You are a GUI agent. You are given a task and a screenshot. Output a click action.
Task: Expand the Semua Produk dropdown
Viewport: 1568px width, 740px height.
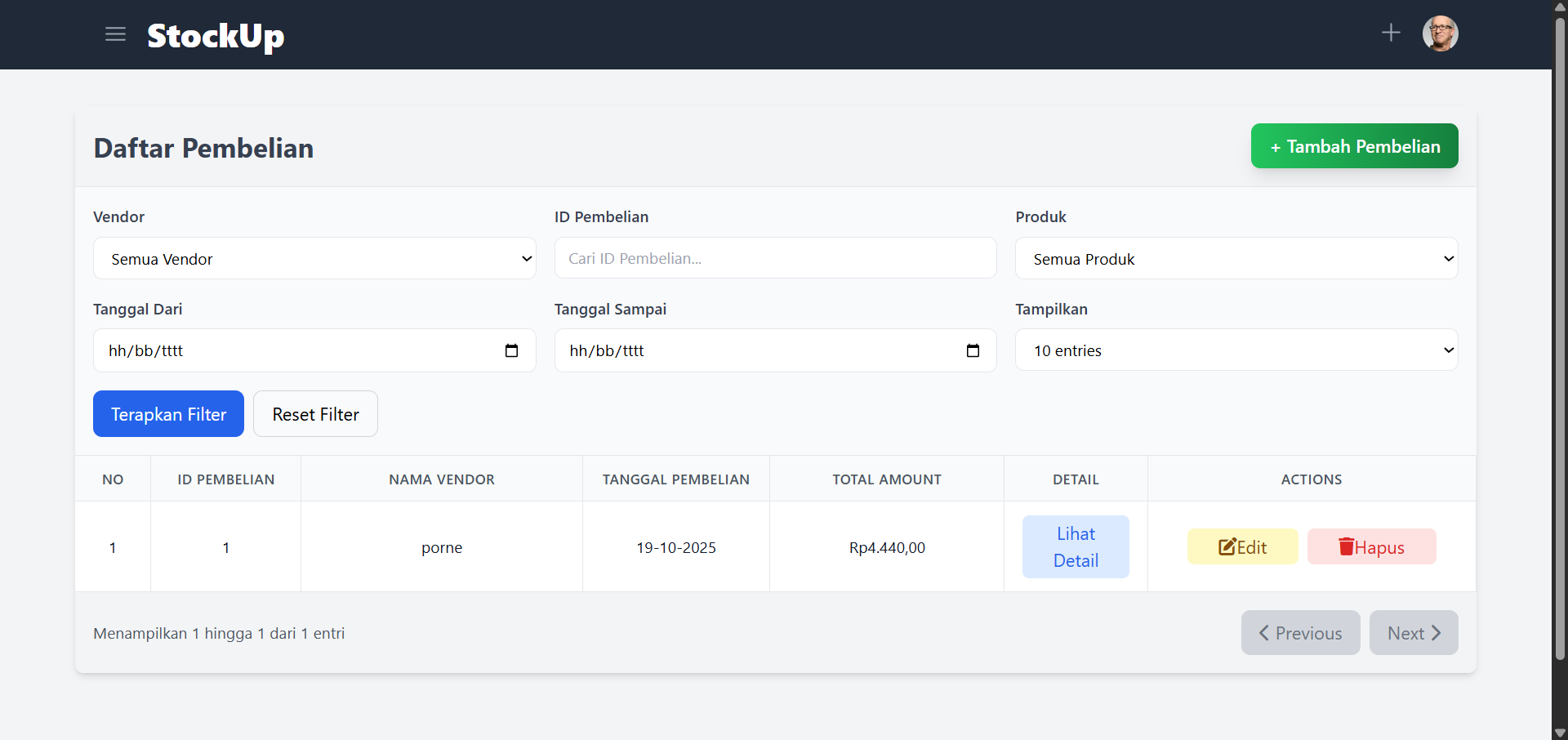1236,259
